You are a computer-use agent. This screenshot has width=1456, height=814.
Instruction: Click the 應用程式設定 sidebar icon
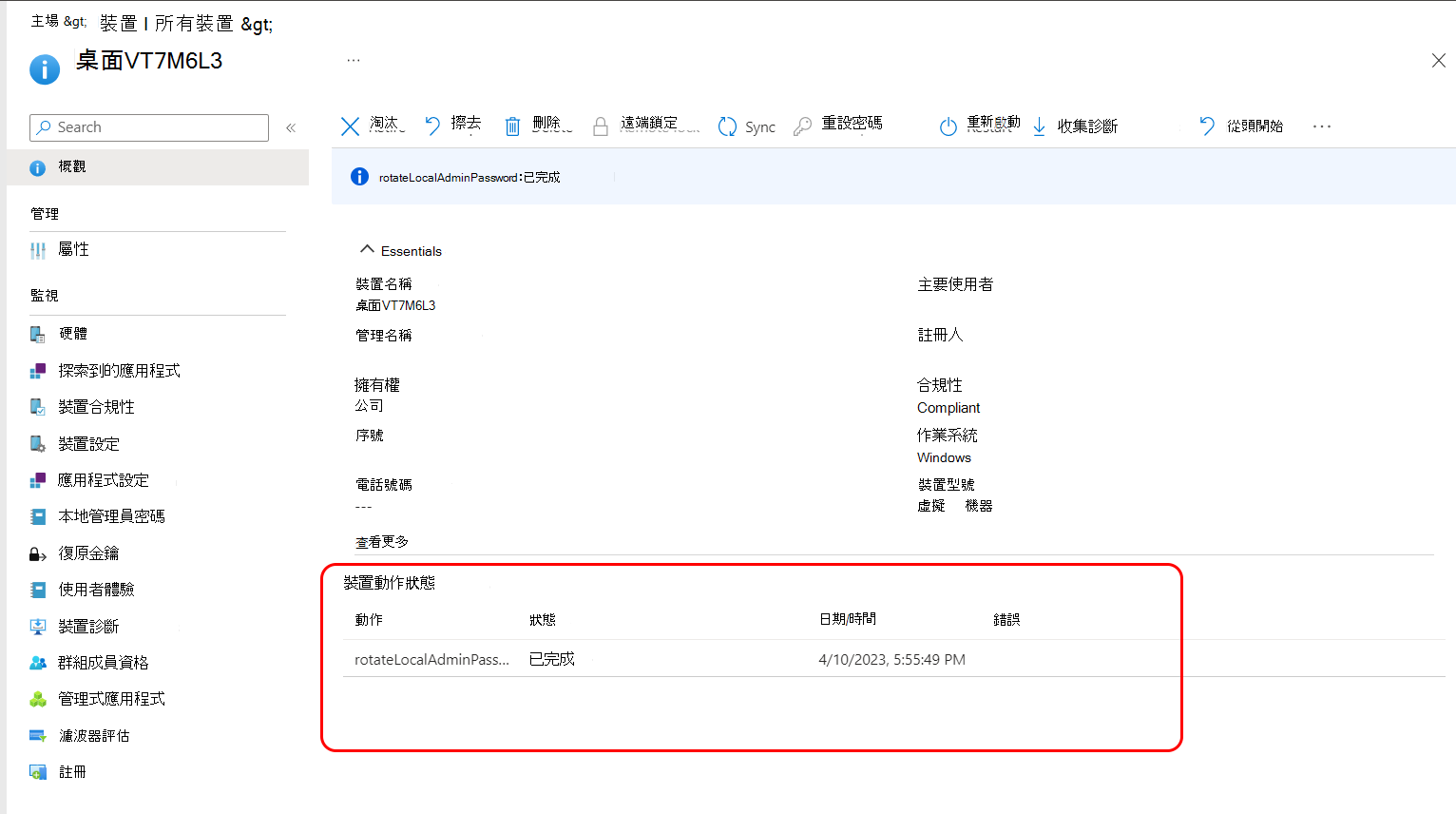point(38,480)
